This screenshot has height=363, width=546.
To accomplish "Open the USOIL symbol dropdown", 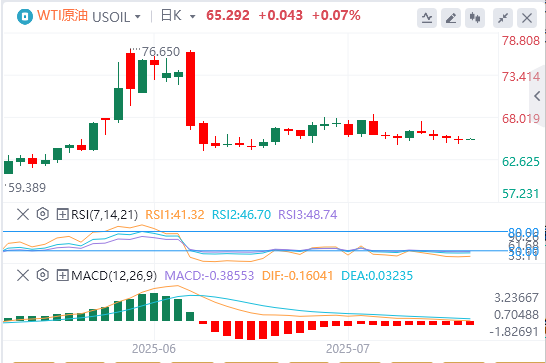I will click(x=116, y=17).
